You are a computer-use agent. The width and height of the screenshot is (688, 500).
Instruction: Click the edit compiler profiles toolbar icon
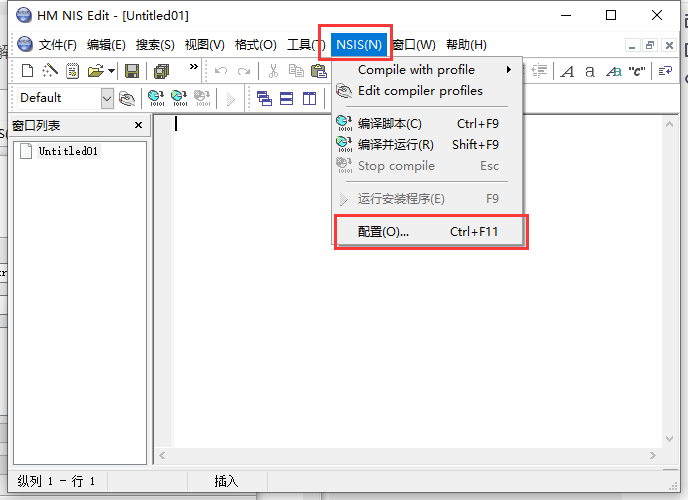click(x=127, y=98)
